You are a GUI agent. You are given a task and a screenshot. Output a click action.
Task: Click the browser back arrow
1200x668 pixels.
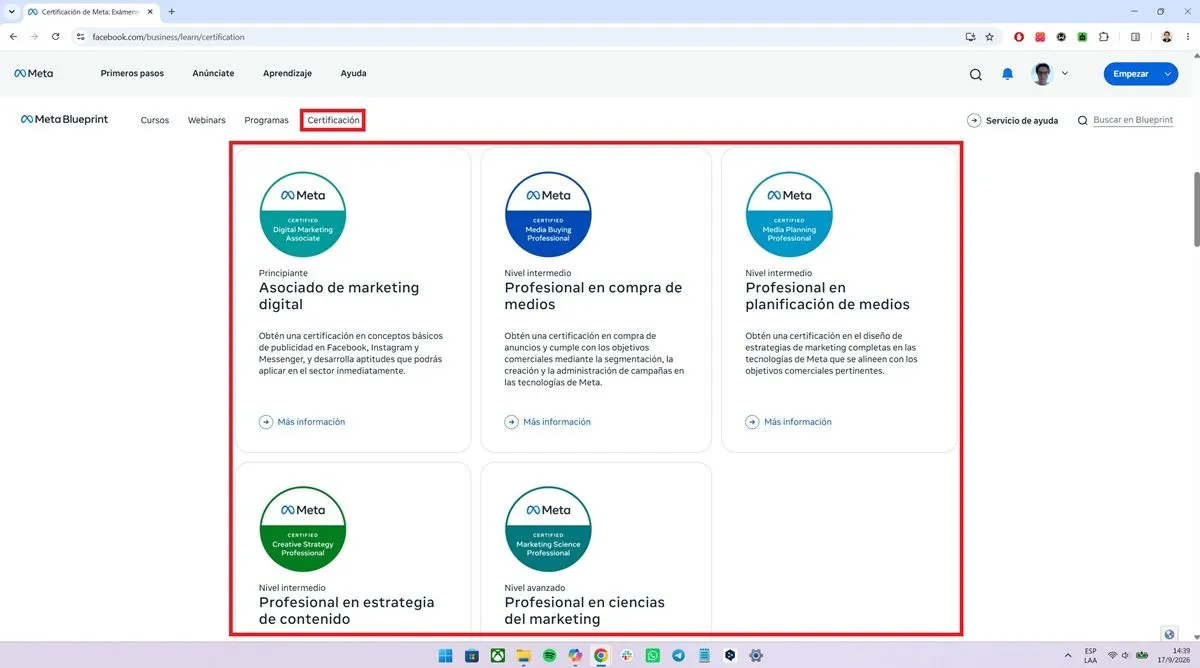[x=14, y=37]
